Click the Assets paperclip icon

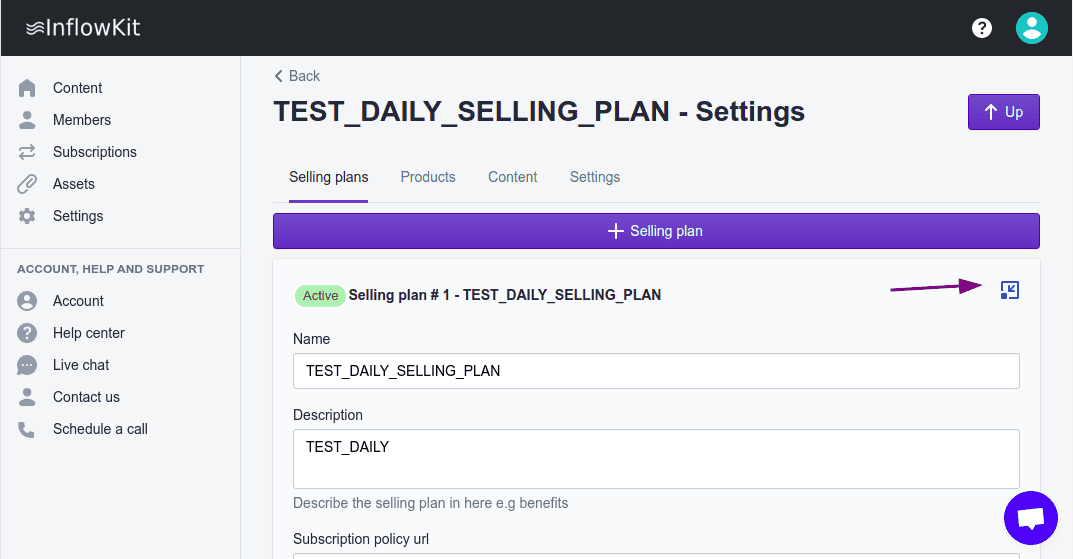[x=27, y=184]
